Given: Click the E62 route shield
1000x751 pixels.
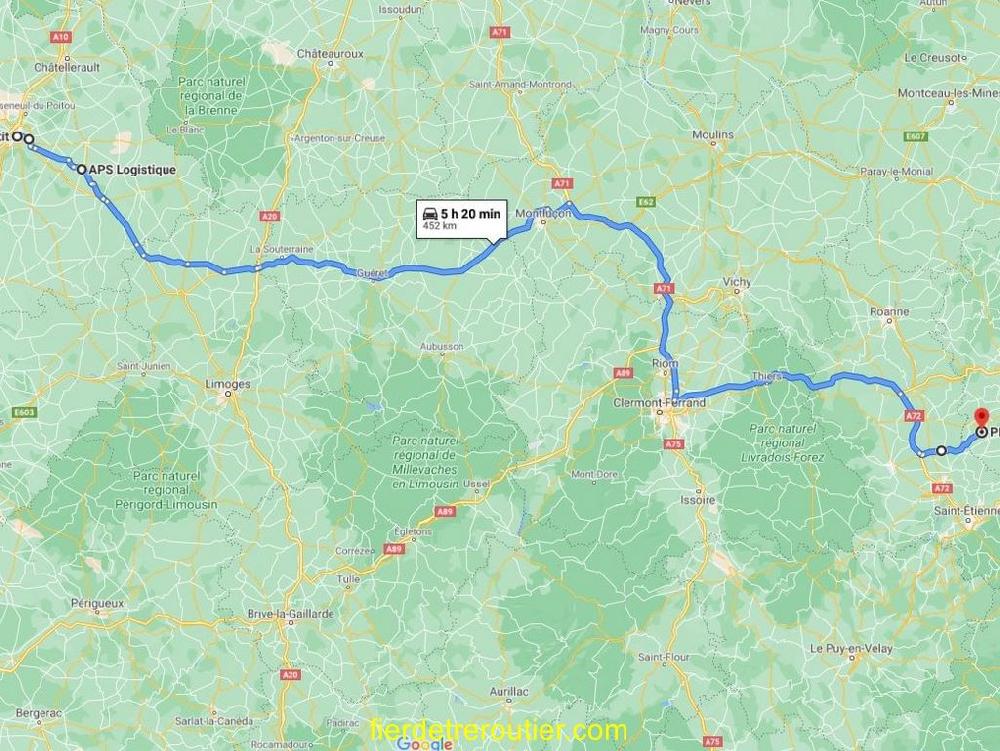Looking at the screenshot, I should point(646,202).
